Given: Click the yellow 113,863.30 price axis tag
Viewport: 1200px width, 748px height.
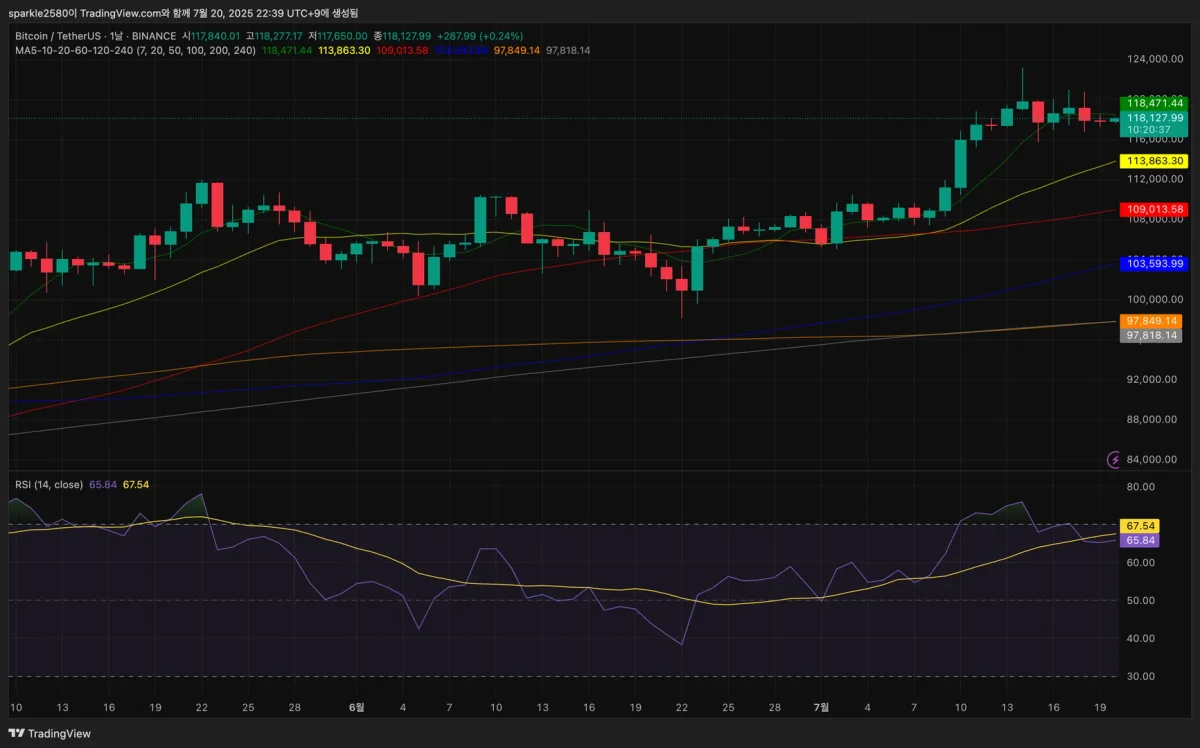Looking at the screenshot, I should [x=1154, y=161].
